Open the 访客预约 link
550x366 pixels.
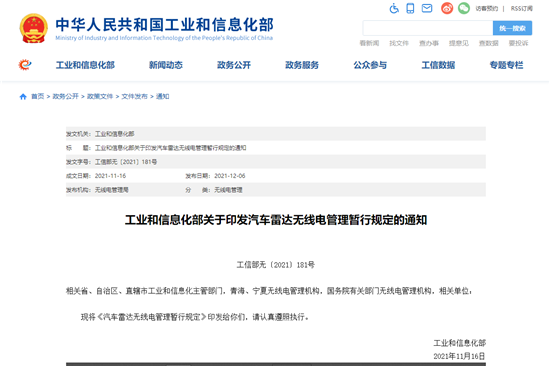coord(487,8)
